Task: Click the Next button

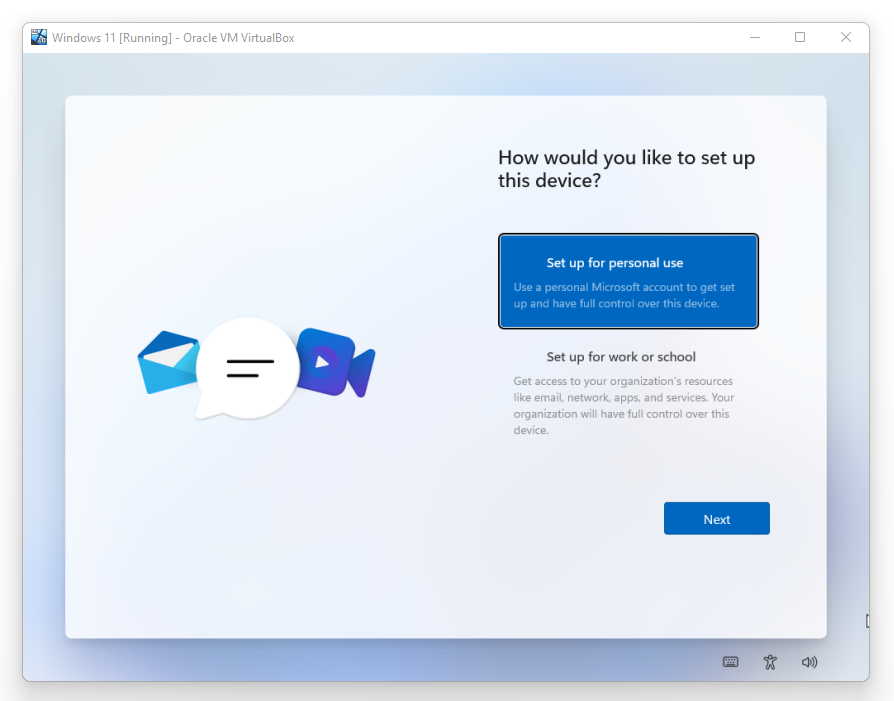Action: 716,518
